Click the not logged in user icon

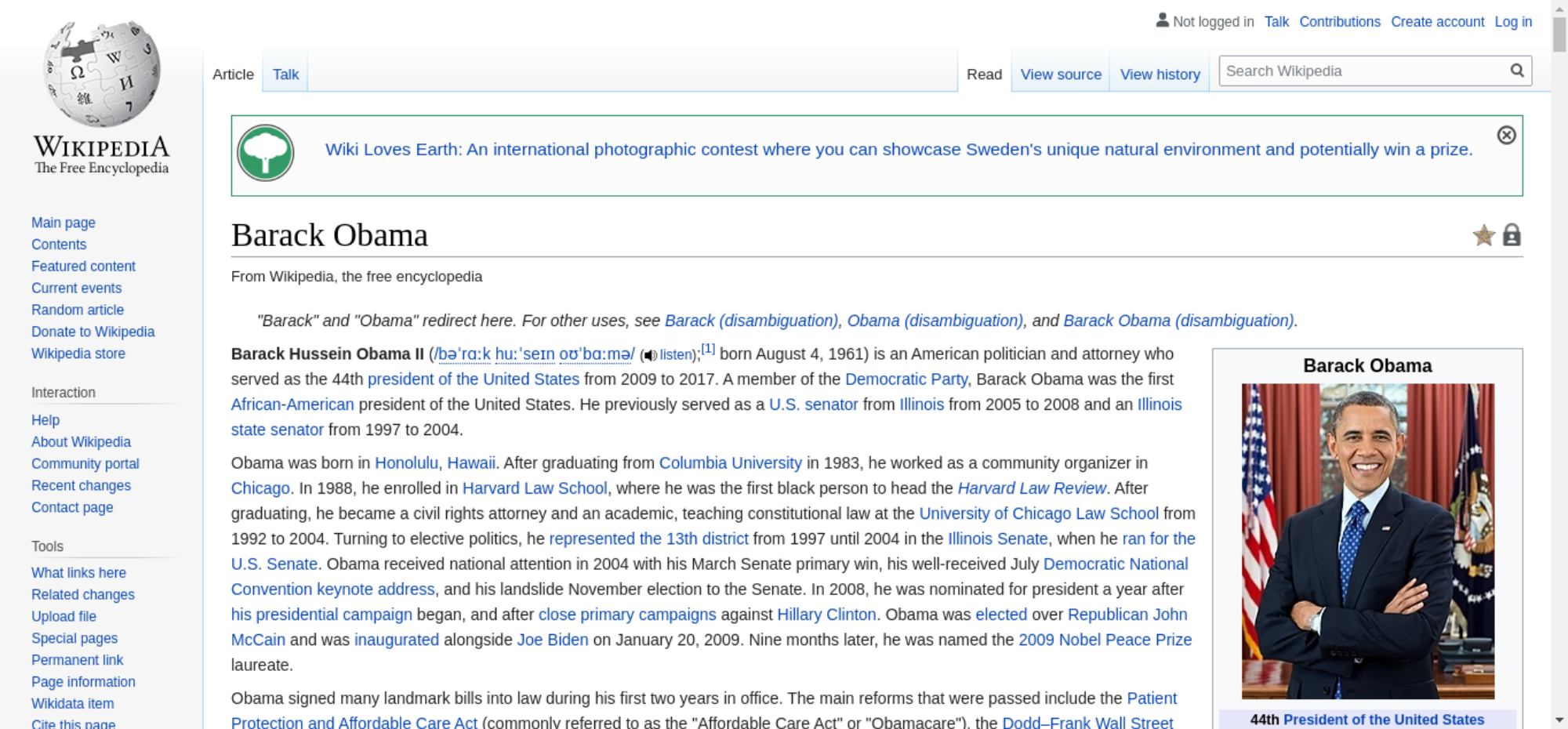[x=1162, y=20]
